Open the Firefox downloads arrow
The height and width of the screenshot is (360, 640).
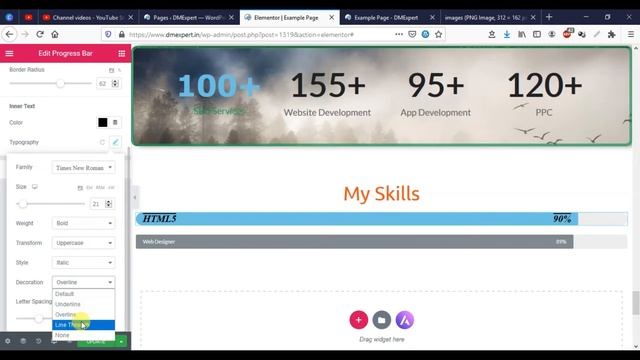[507, 35]
